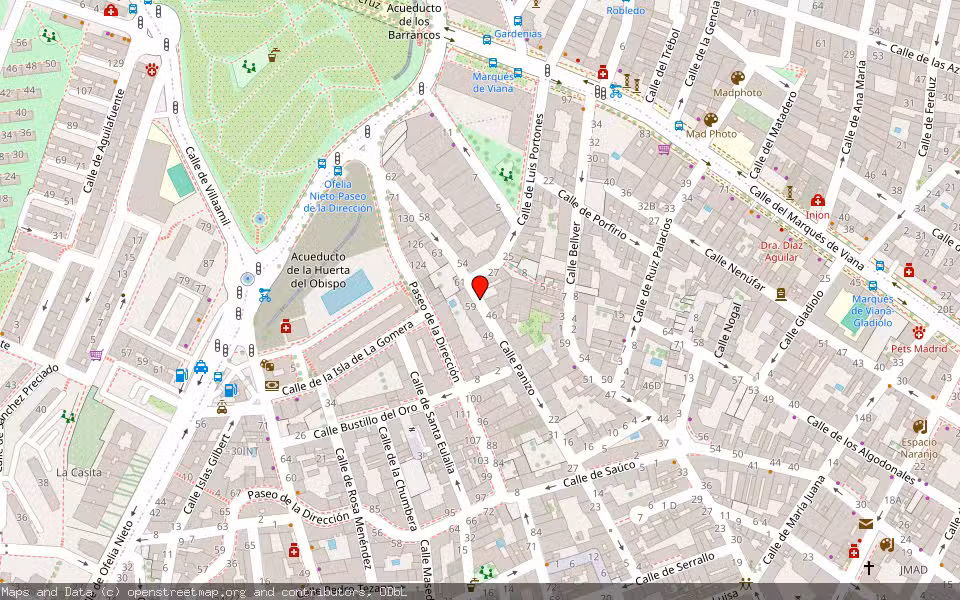This screenshot has width=960, height=600.
Task: Click the fountain roundabout on Calle de Villaamil
Action: click(x=247, y=279)
